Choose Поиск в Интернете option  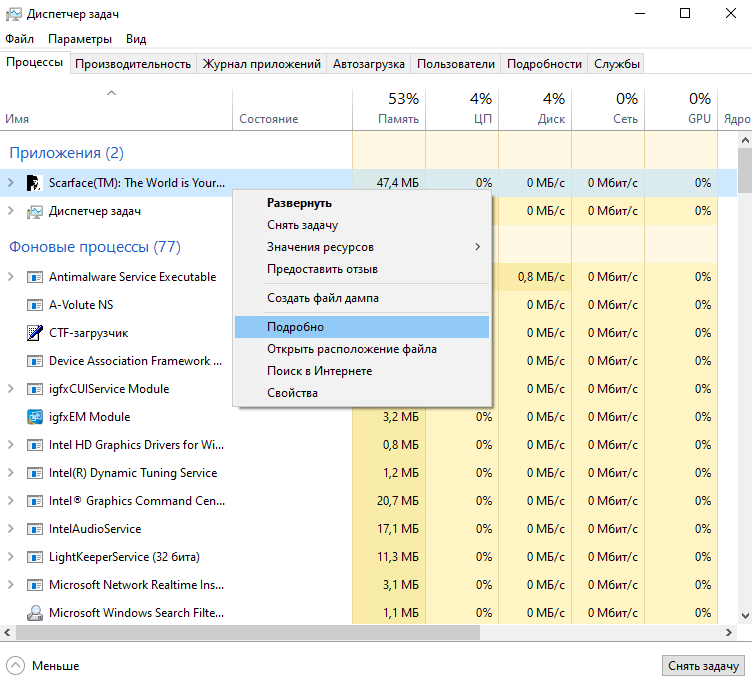click(362, 371)
